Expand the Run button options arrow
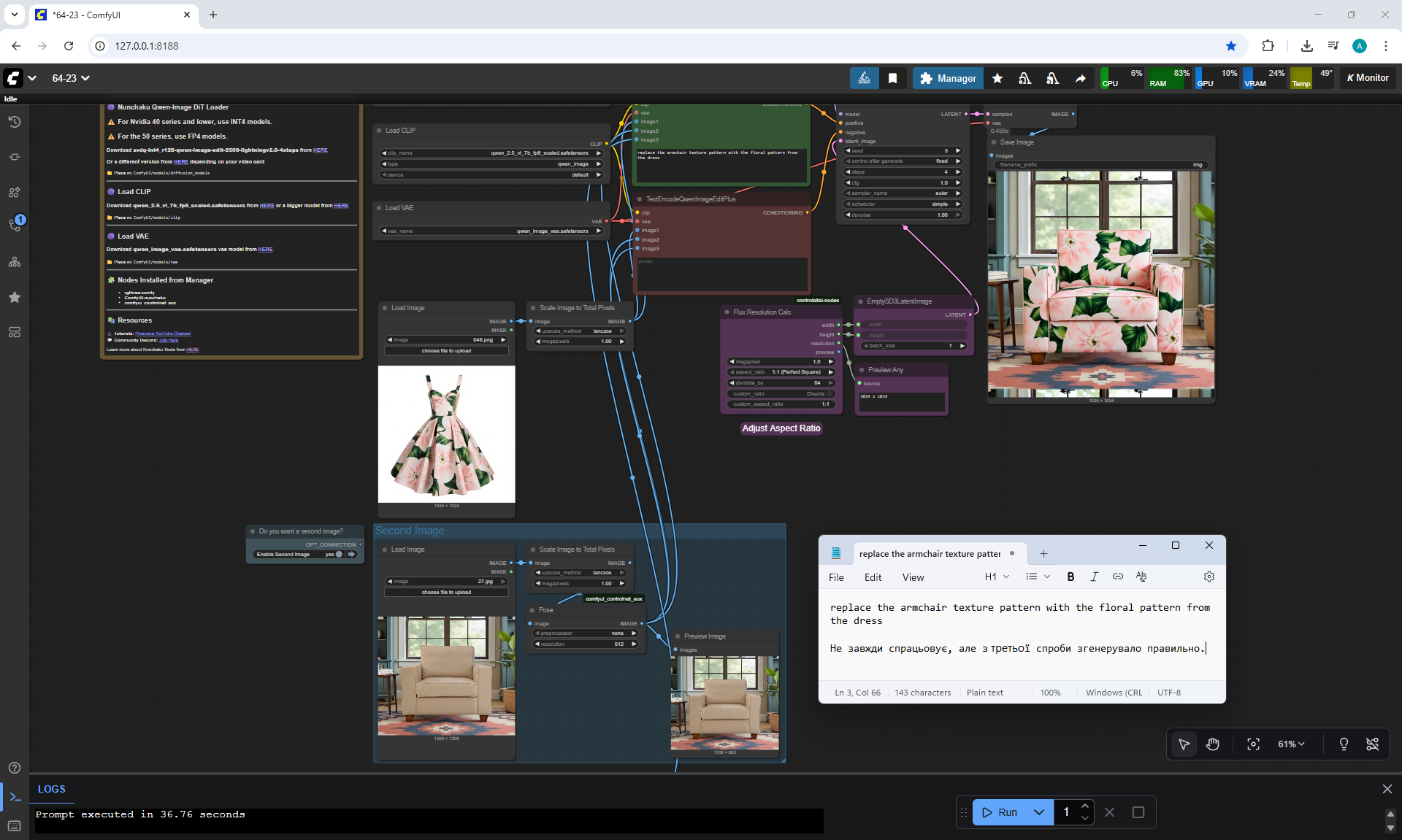The width and height of the screenshot is (1402, 840). pos(1039,812)
